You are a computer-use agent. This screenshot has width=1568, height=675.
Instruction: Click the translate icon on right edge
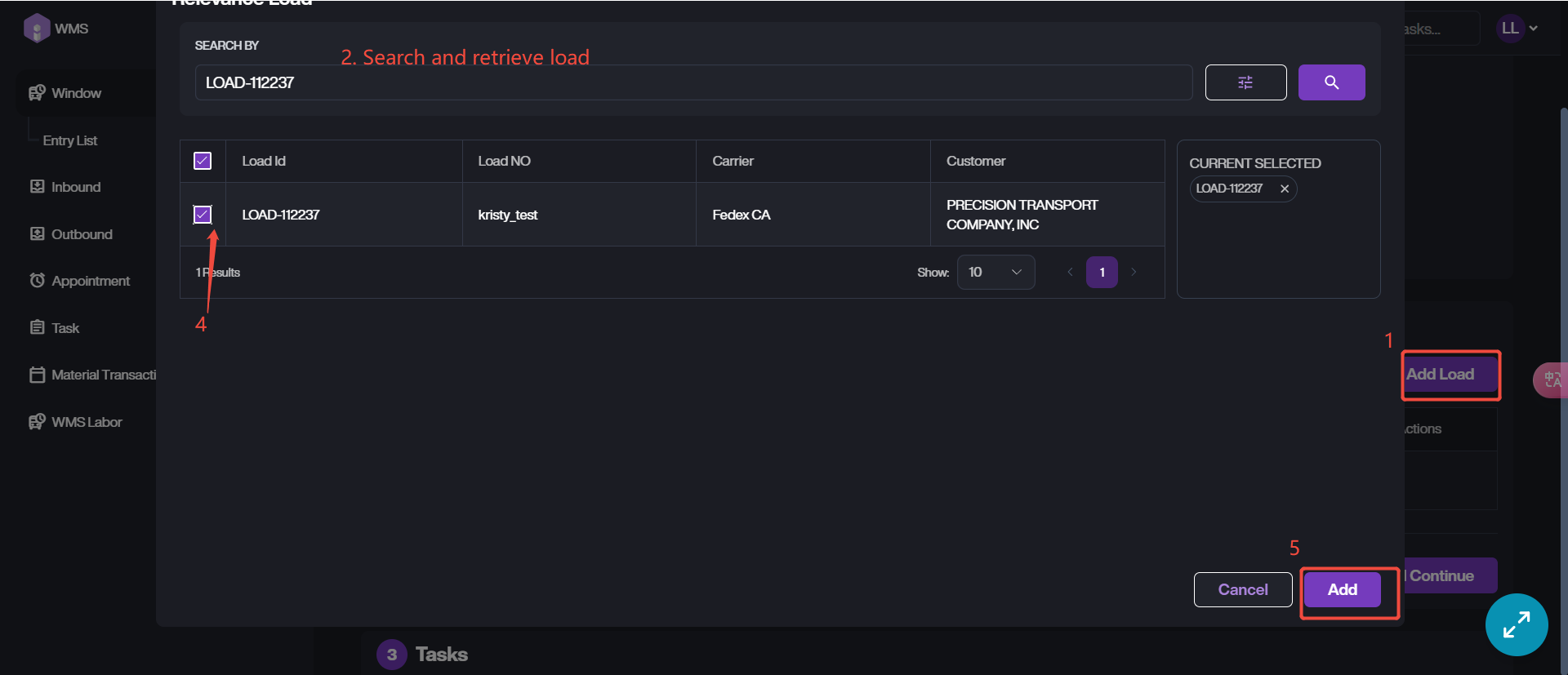pos(1551,380)
